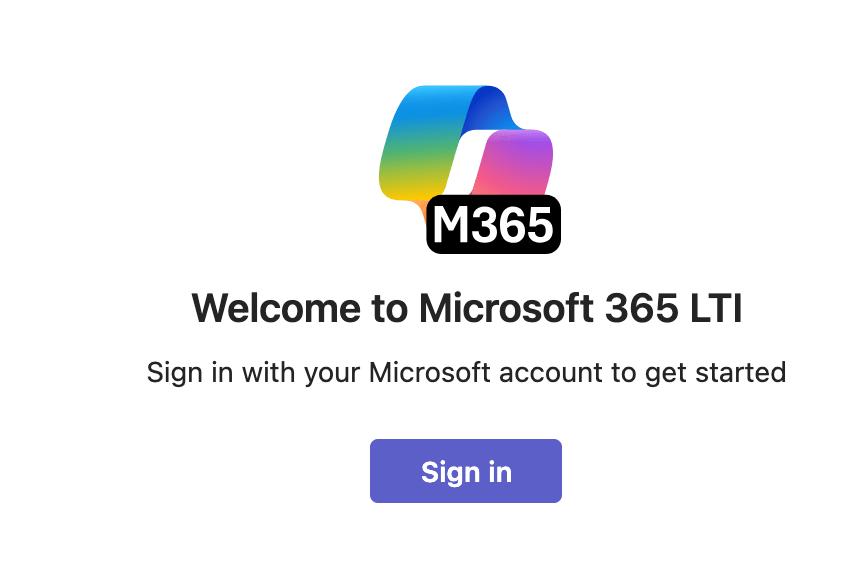Click the dark blue fold atop the logo
Image resolution: width=868 pixels, height=588 pixels.
[x=490, y=108]
